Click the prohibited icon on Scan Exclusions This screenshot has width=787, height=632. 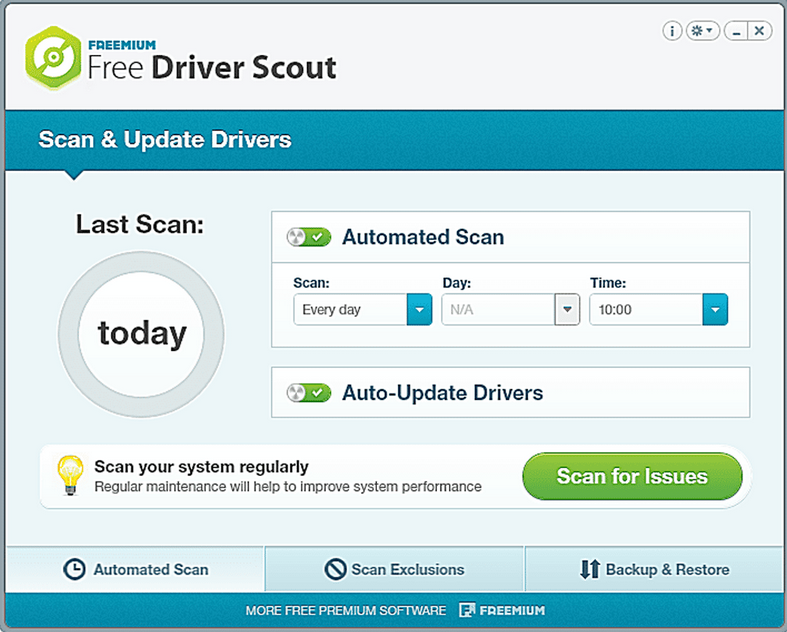[x=335, y=569]
